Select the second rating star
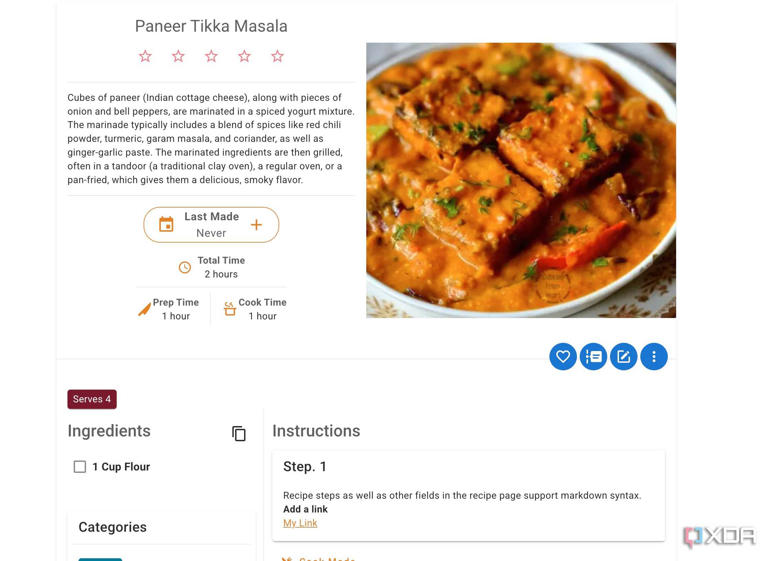This screenshot has width=768, height=561. click(x=178, y=56)
